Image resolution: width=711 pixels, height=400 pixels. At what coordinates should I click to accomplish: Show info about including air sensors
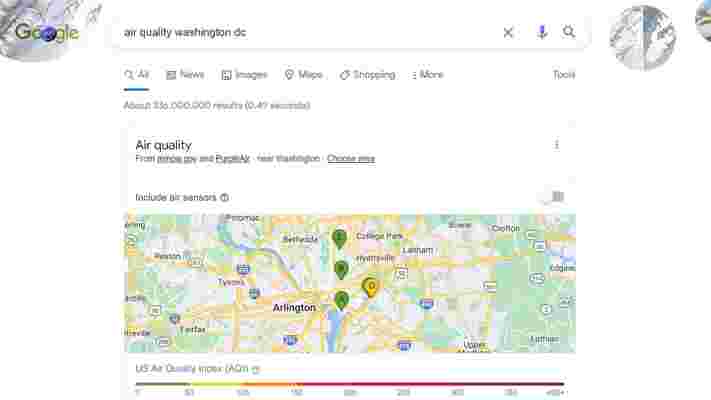click(x=224, y=197)
